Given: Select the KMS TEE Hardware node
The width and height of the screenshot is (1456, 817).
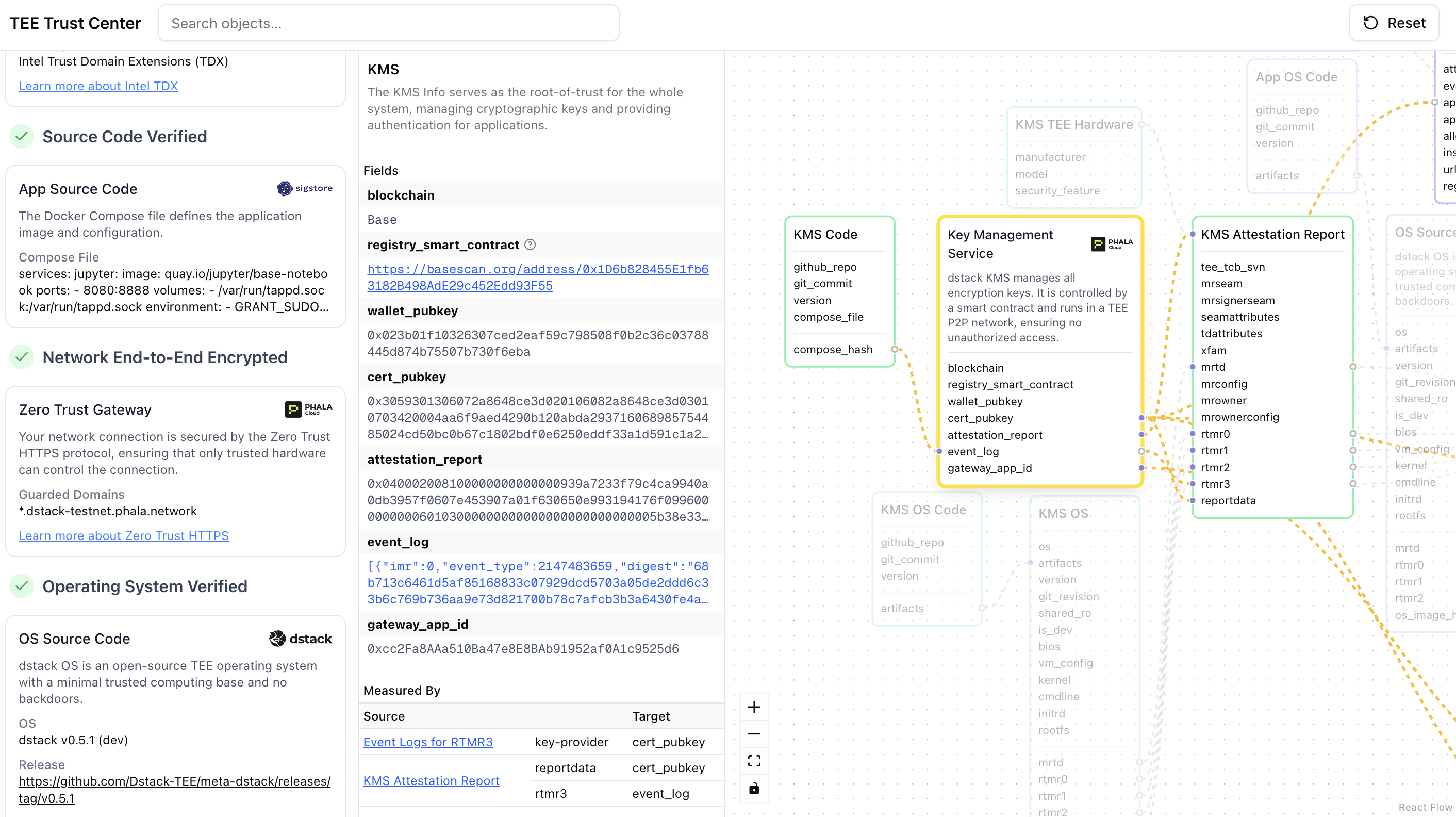Looking at the screenshot, I should click(1074, 124).
